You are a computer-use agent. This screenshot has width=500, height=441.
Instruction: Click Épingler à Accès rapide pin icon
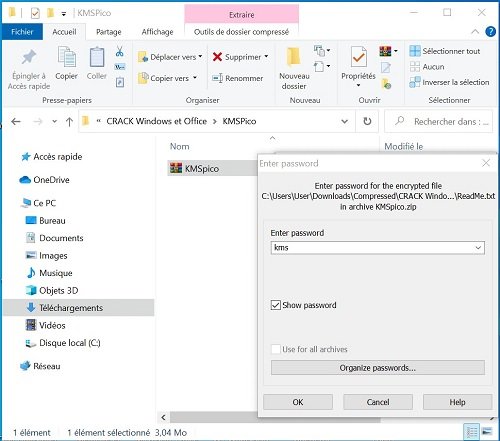tap(29, 57)
